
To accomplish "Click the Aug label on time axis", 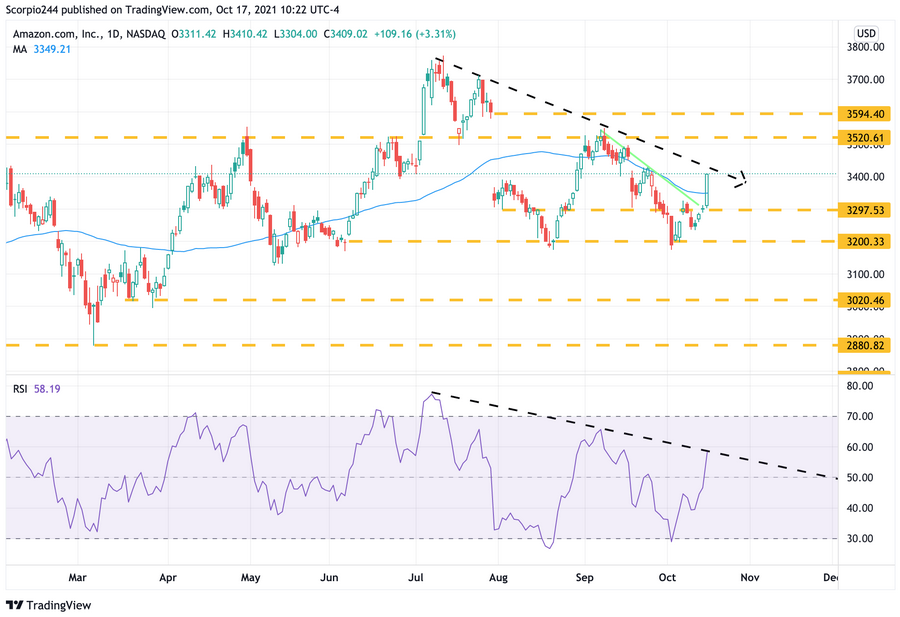I will (x=498, y=577).
